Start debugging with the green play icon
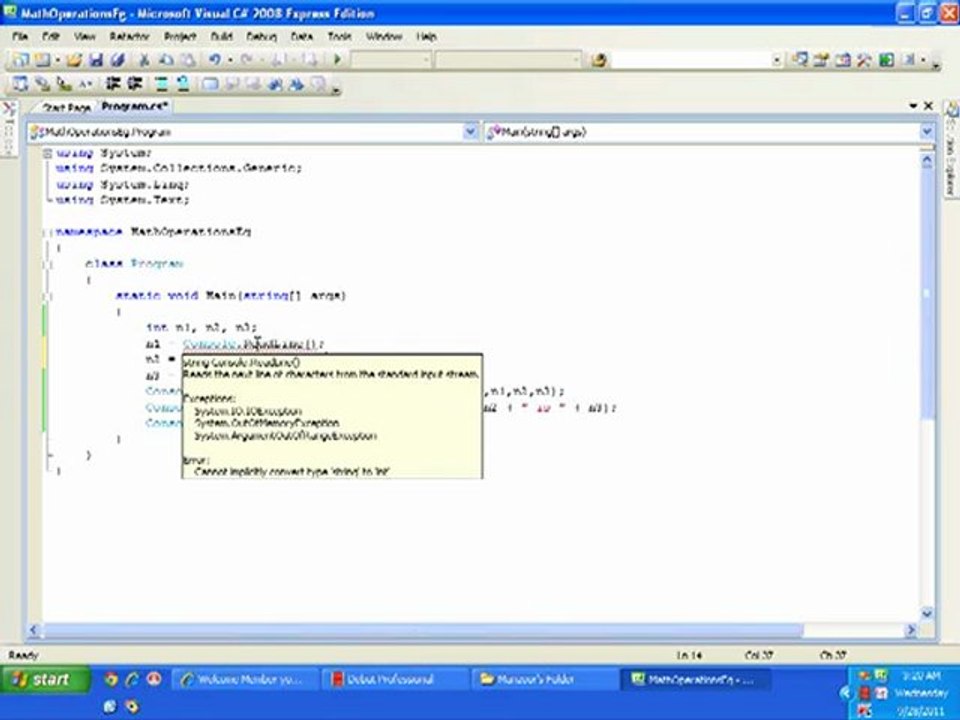This screenshot has height=720, width=960. pyautogui.click(x=337, y=59)
